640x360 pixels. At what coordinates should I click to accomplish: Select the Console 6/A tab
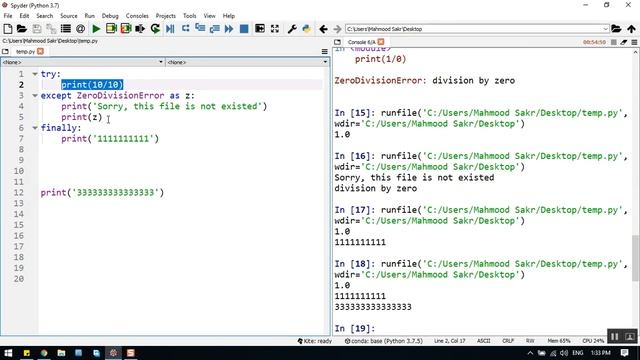[x=361, y=42]
